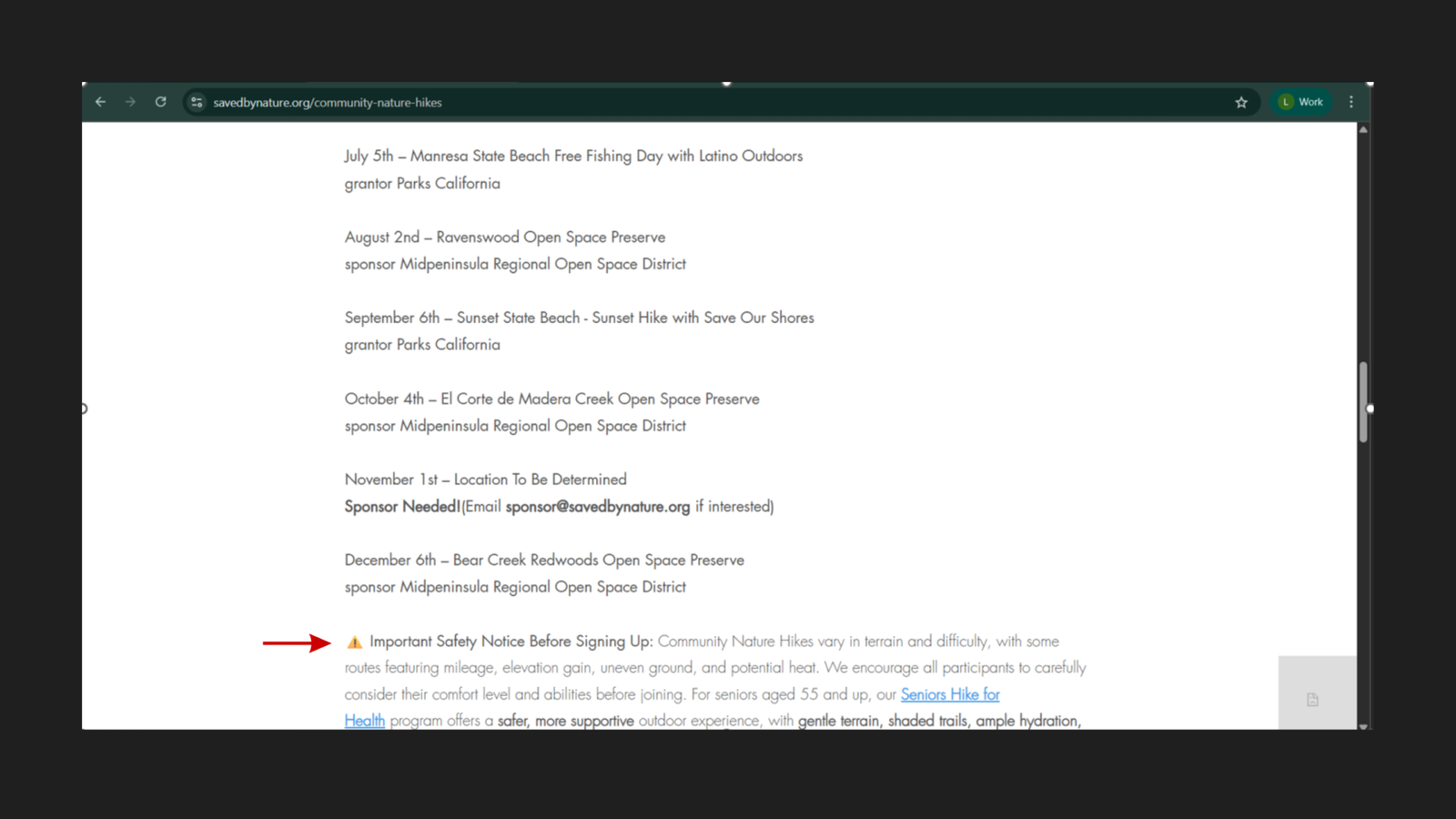This screenshot has width=1456, height=819.
Task: Click the yellow warning triangle icon
Action: click(354, 642)
